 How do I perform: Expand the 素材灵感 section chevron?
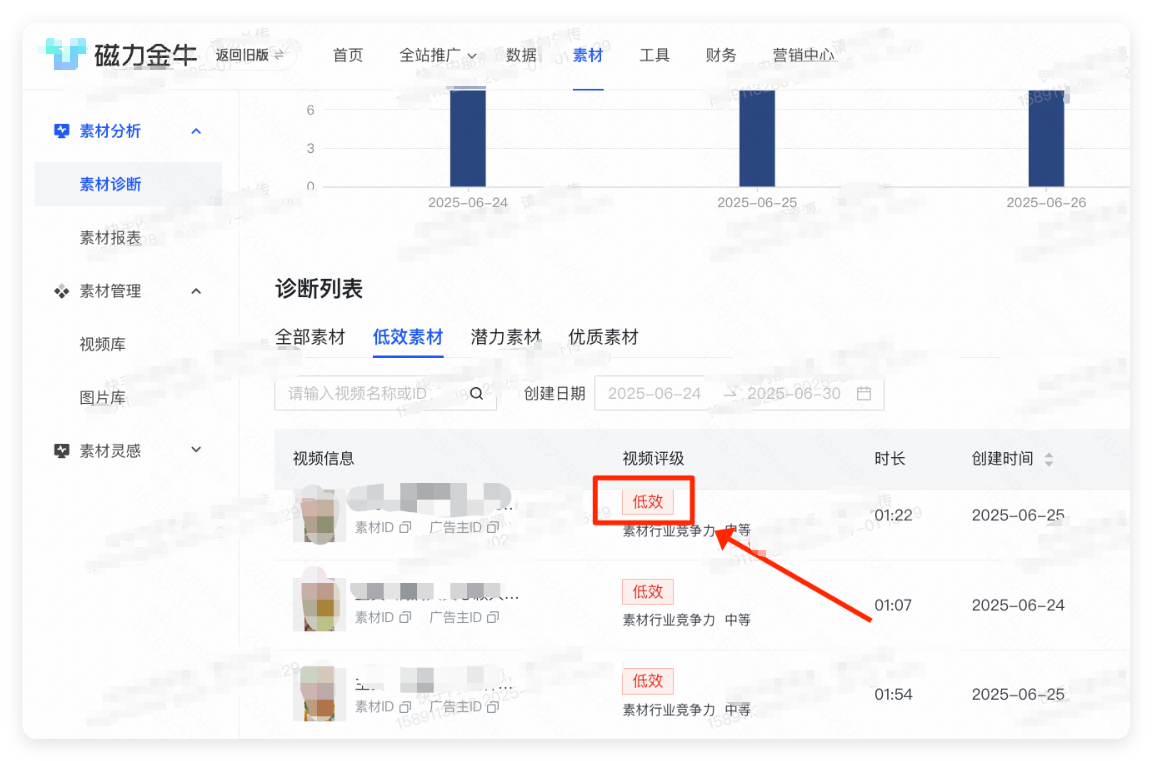click(196, 449)
